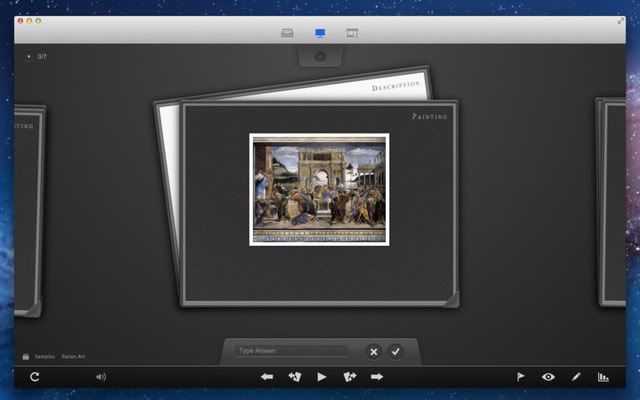Mute the speaker sound icon
640x400 pixels.
(101, 376)
